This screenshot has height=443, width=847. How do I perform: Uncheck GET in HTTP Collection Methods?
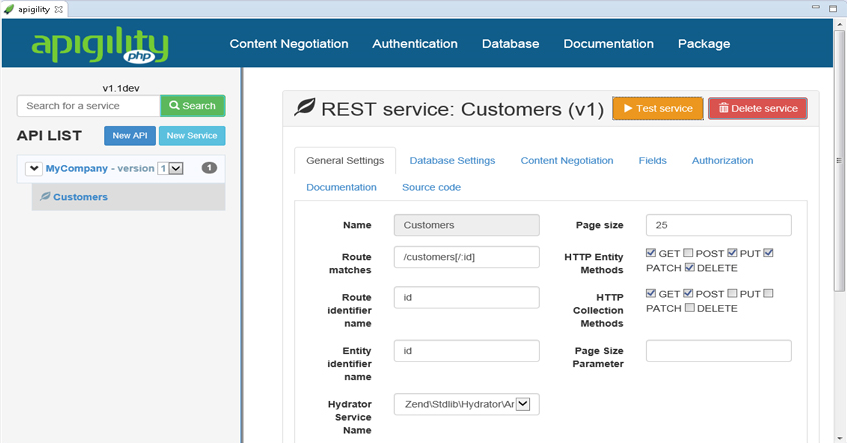[651, 293]
